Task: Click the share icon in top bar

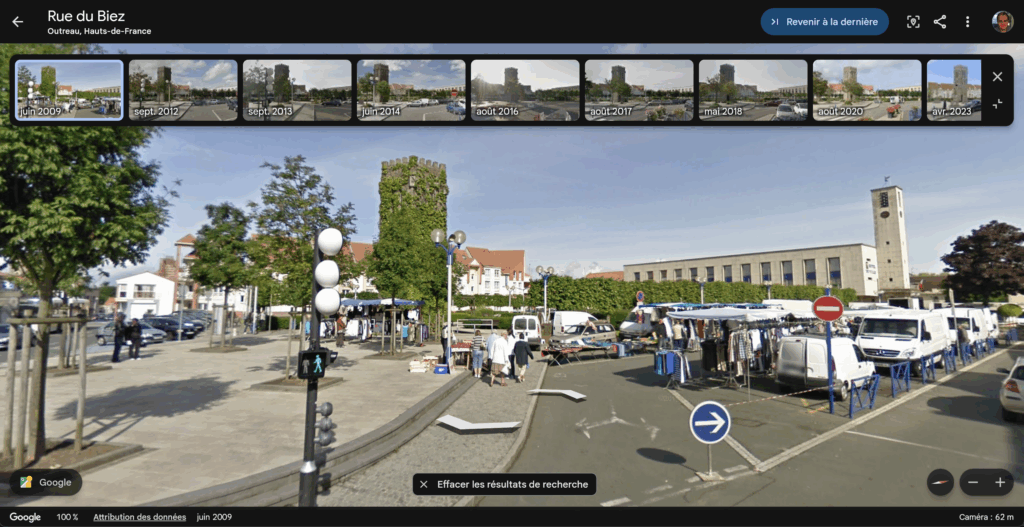Action: pyautogui.click(x=940, y=22)
